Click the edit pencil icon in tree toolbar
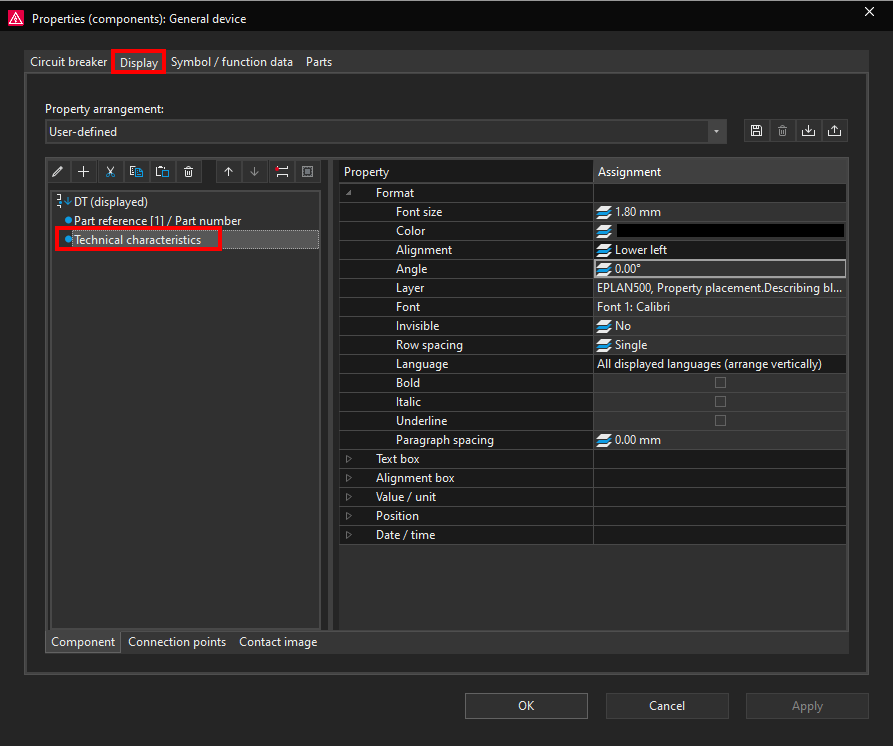This screenshot has width=893, height=746. (58, 171)
